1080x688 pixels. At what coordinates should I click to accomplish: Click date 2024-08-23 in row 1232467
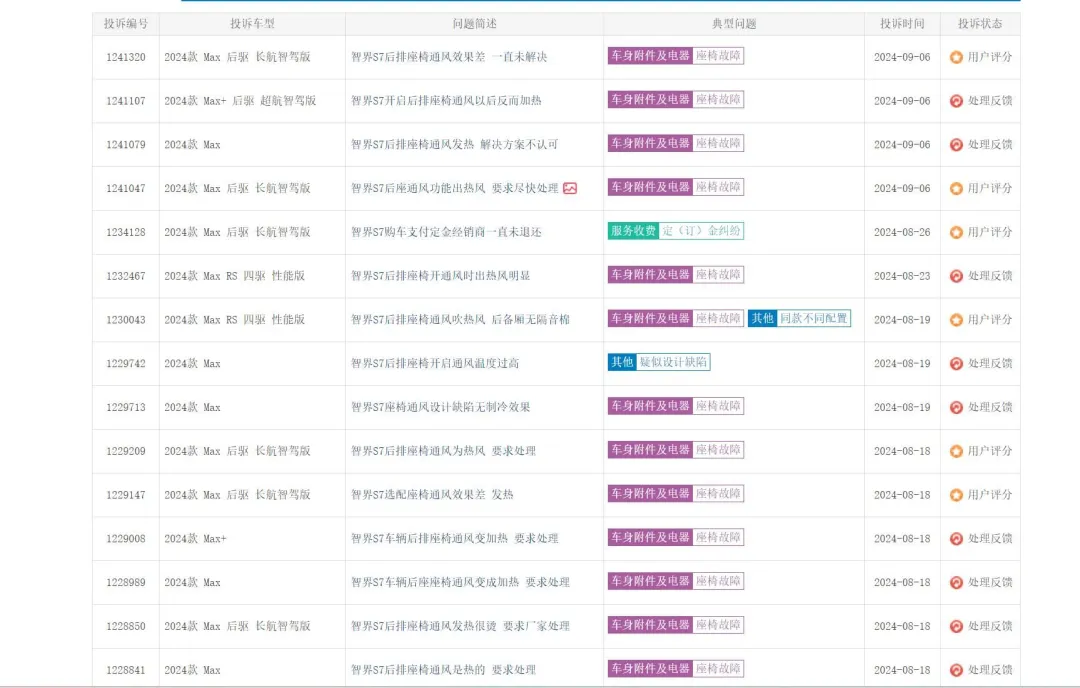902,276
